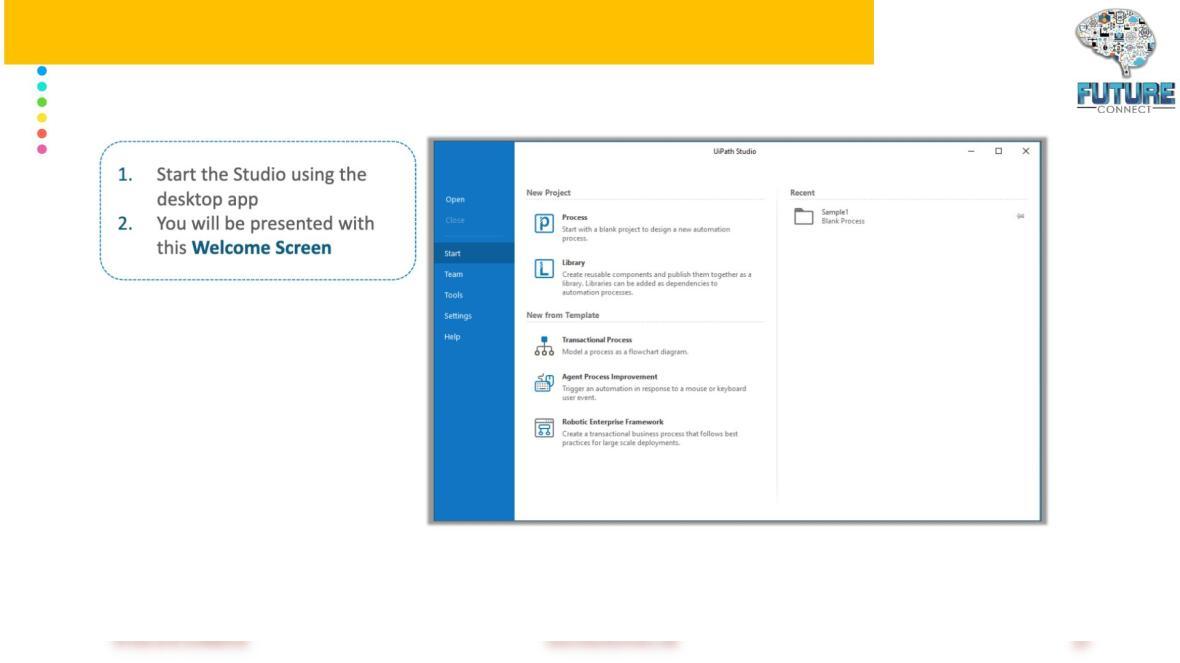The height and width of the screenshot is (663, 1180).
Task: Pin the Sample1 recent project
Action: (x=1020, y=216)
